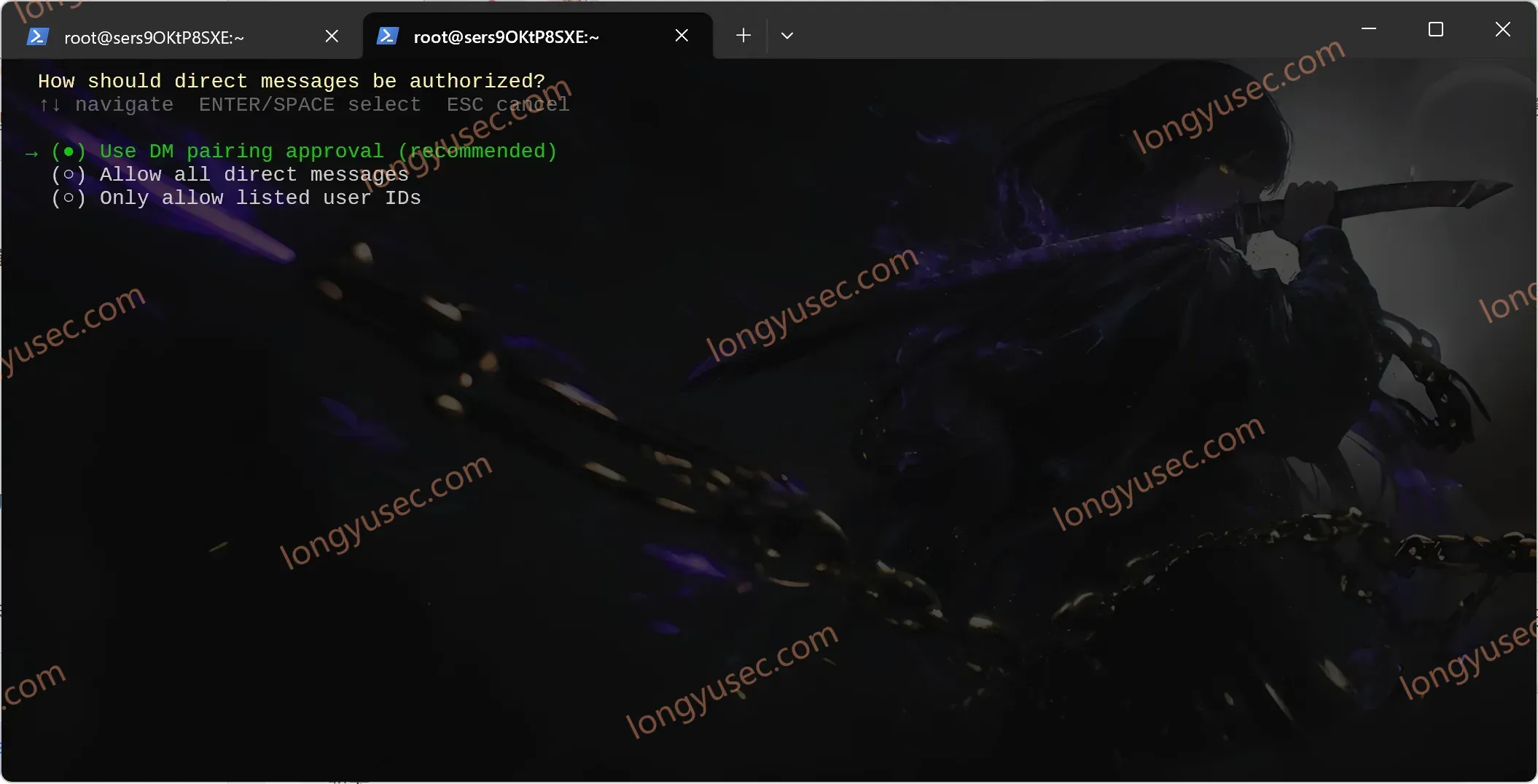Viewport: 1538px width, 784px height.
Task: Select the active root@sers9OKtP8SXE terminal tab
Action: pos(537,36)
